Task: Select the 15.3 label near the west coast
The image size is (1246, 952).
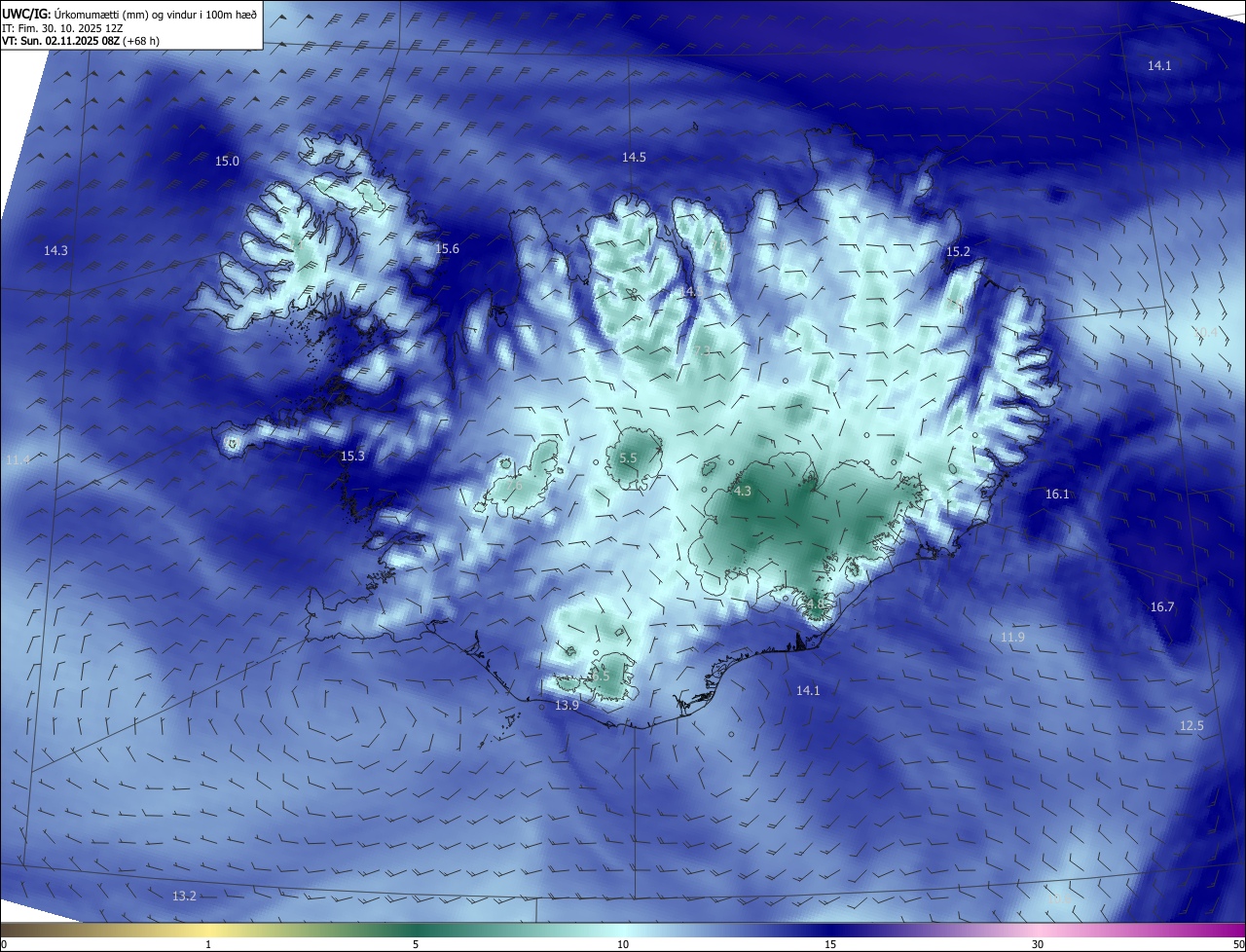Action: click(x=352, y=456)
